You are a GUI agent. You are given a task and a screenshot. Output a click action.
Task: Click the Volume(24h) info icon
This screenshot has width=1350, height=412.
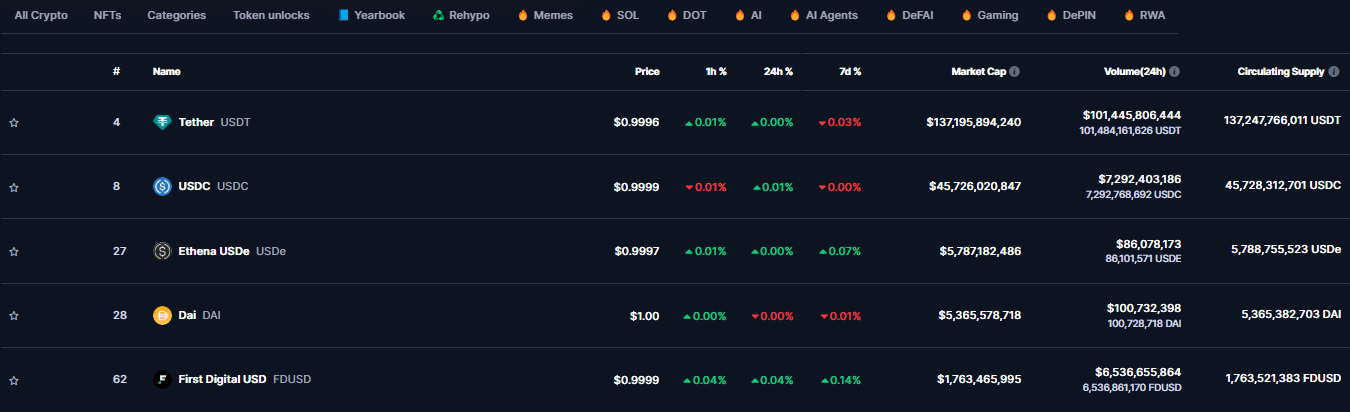coord(1174,72)
